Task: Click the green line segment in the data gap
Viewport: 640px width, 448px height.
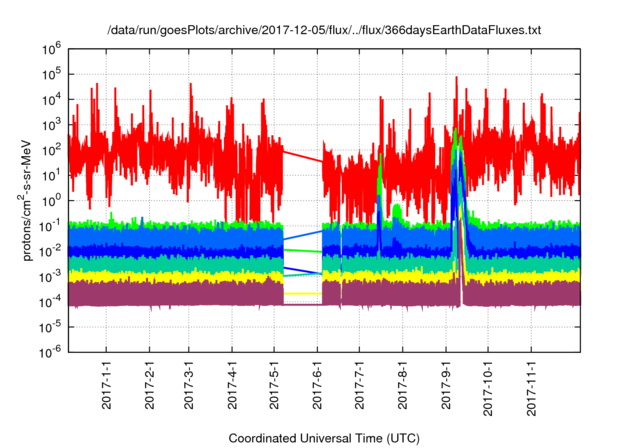Action: coord(303,250)
